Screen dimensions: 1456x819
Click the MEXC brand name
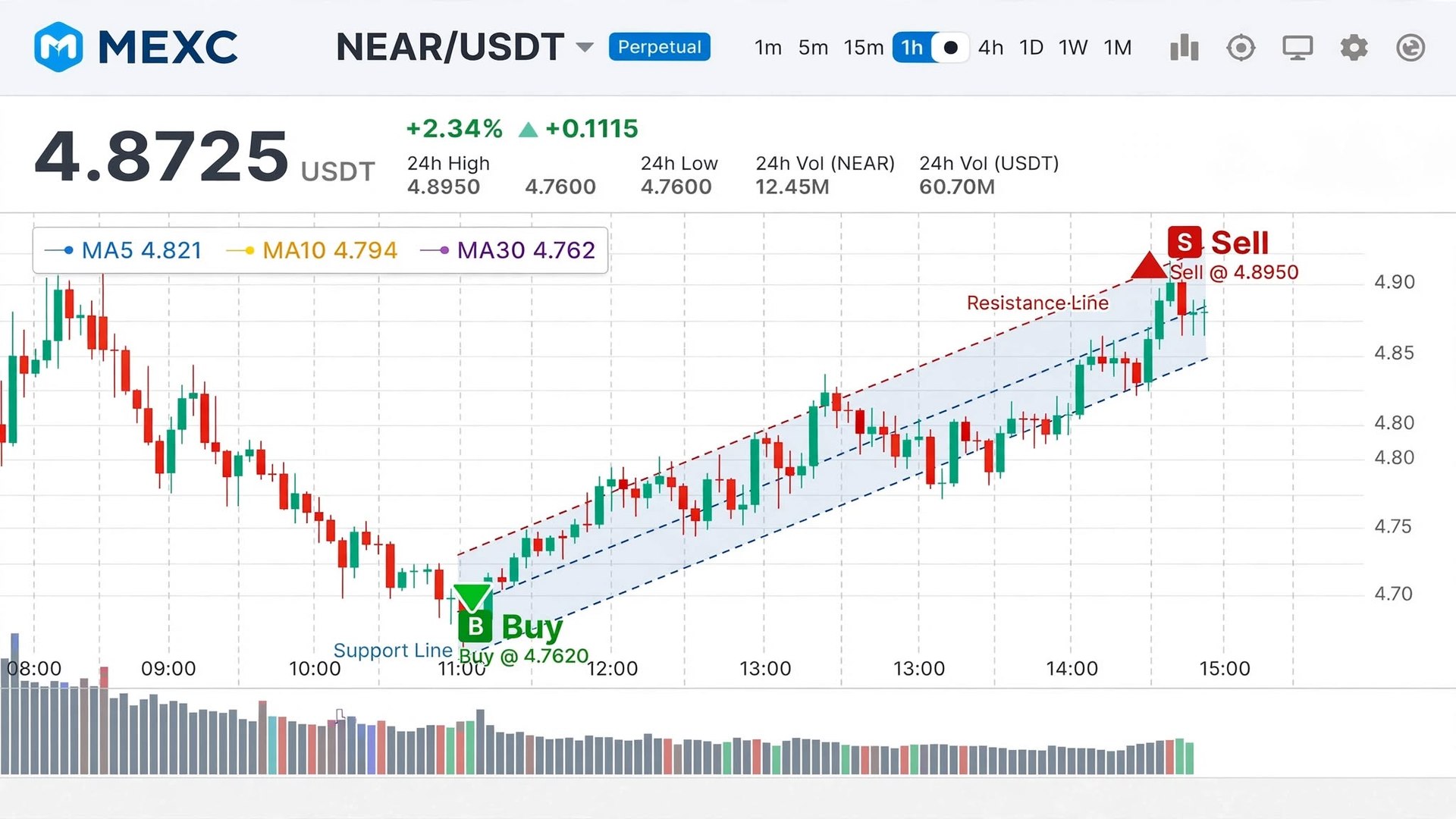[168, 47]
